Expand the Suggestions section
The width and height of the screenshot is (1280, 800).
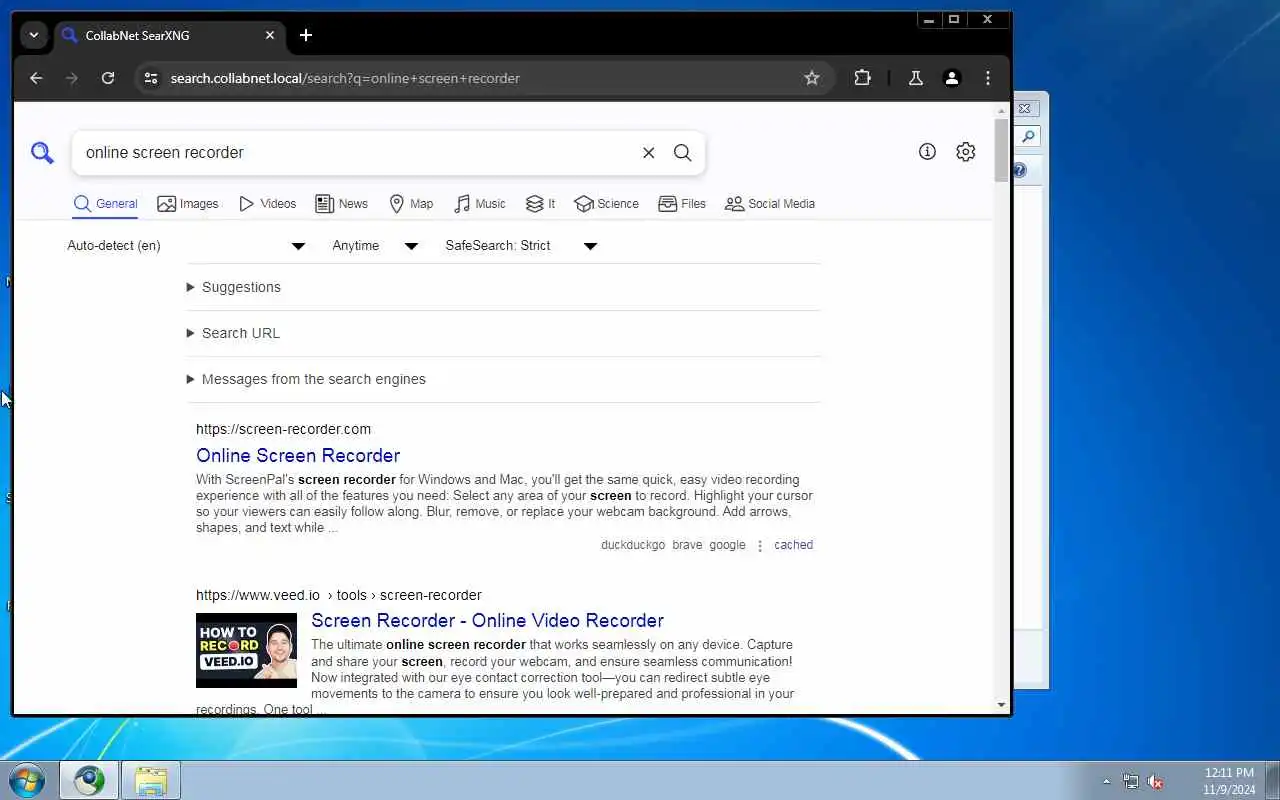pyautogui.click(x=234, y=287)
